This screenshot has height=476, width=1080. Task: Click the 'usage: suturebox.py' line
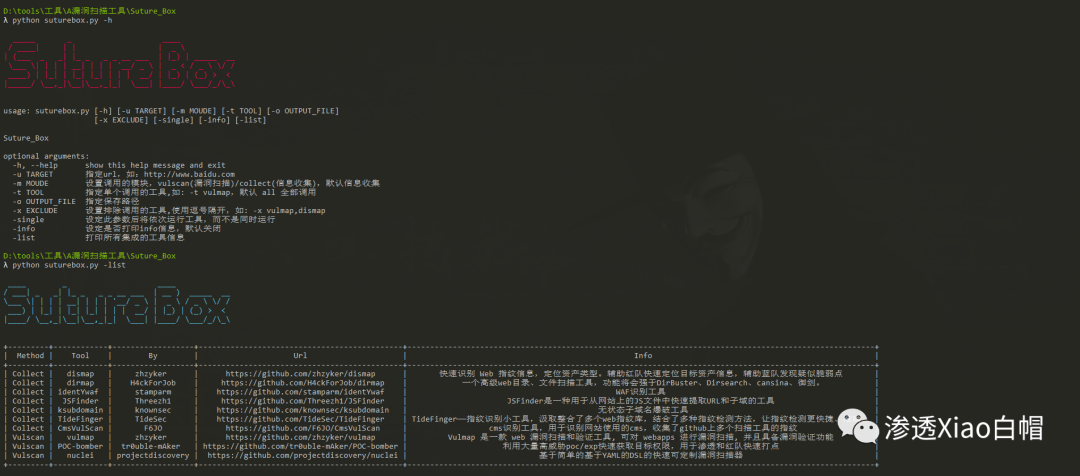tap(171, 111)
